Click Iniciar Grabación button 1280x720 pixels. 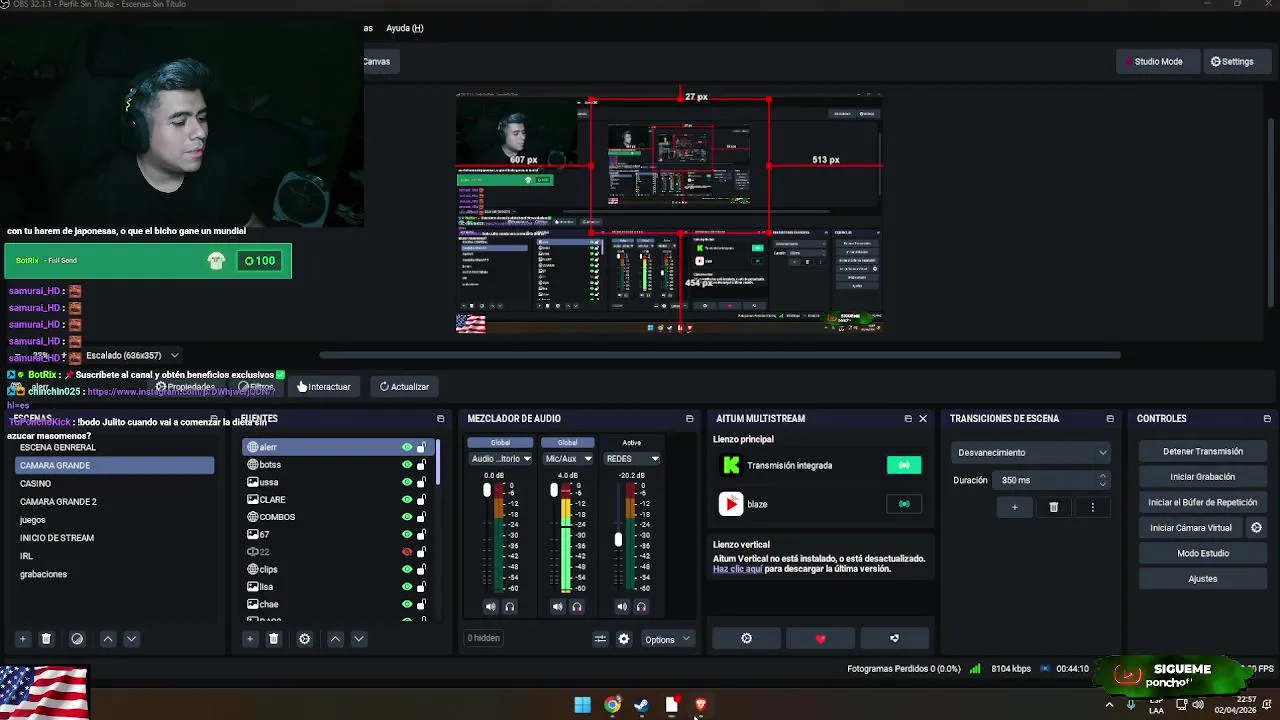[1202, 477]
